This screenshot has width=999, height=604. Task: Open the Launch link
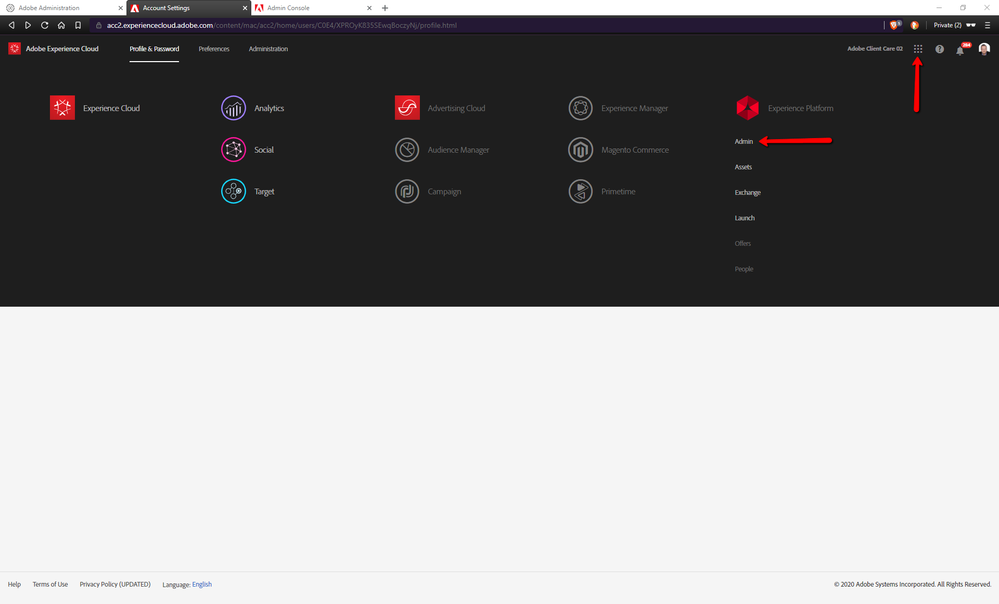click(x=745, y=218)
